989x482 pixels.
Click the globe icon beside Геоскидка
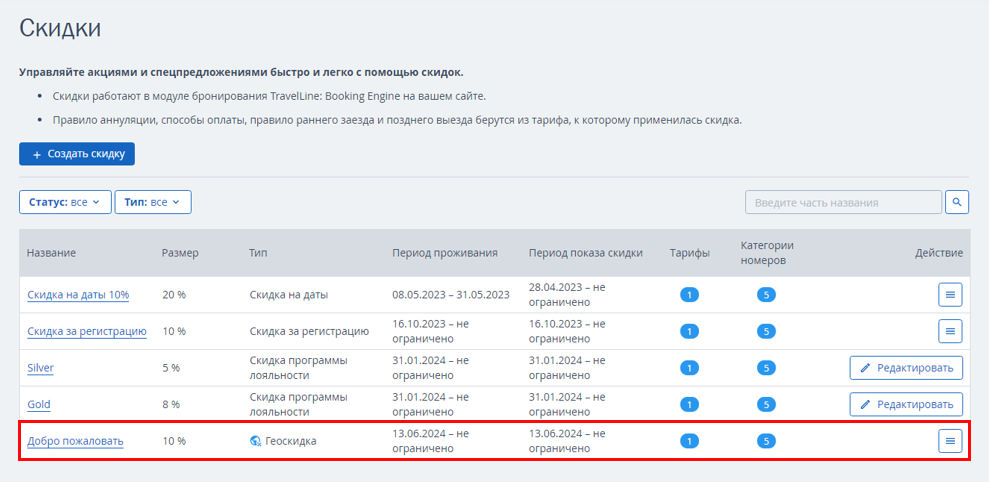tap(256, 441)
